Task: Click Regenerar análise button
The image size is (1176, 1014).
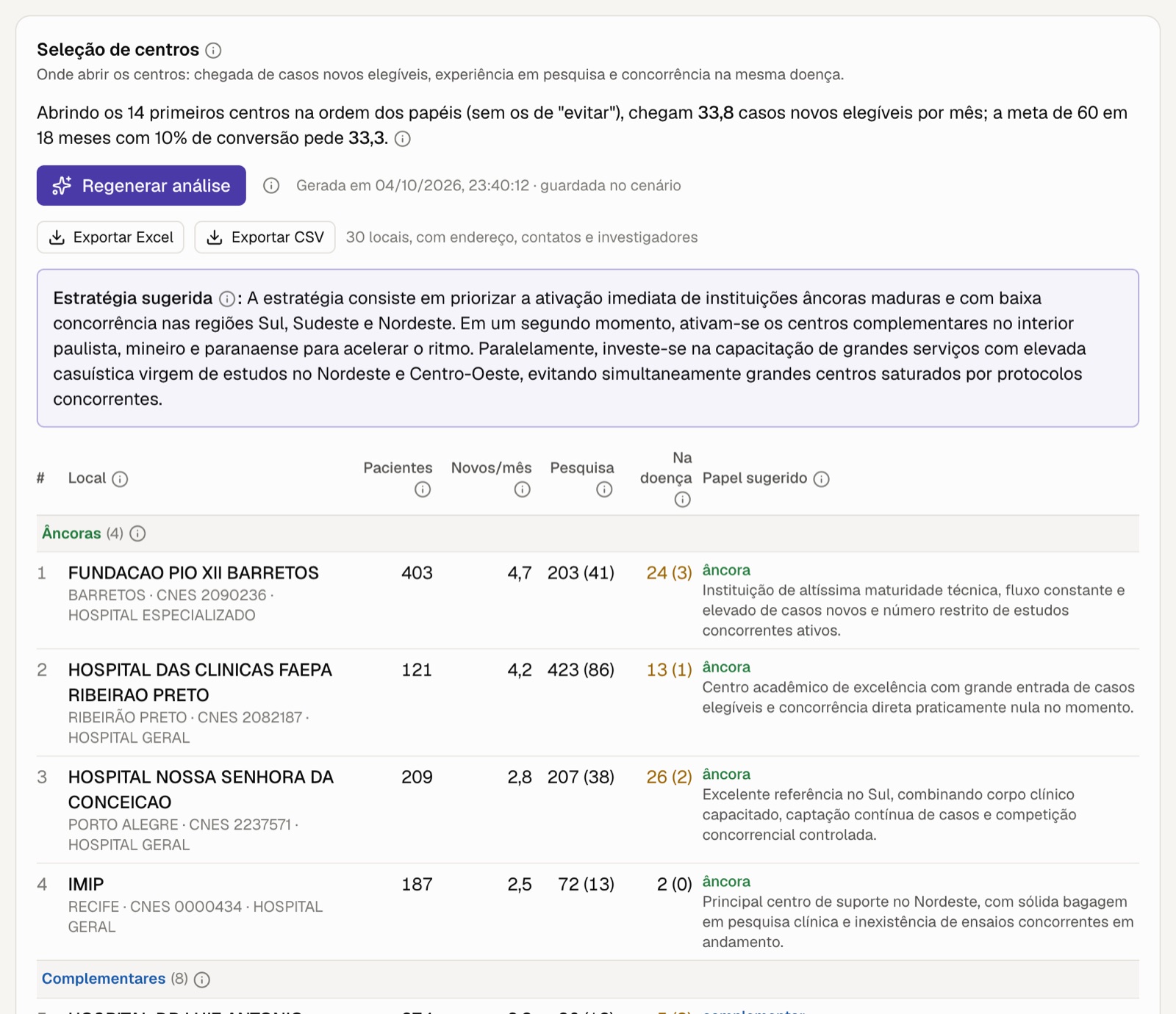Action: tap(141, 186)
